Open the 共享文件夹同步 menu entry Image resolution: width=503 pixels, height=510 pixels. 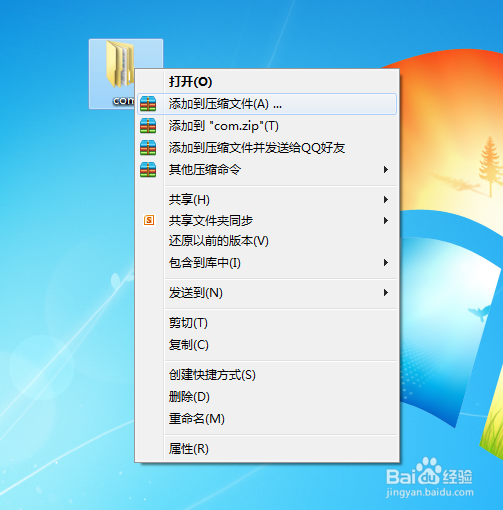[x=267, y=220]
